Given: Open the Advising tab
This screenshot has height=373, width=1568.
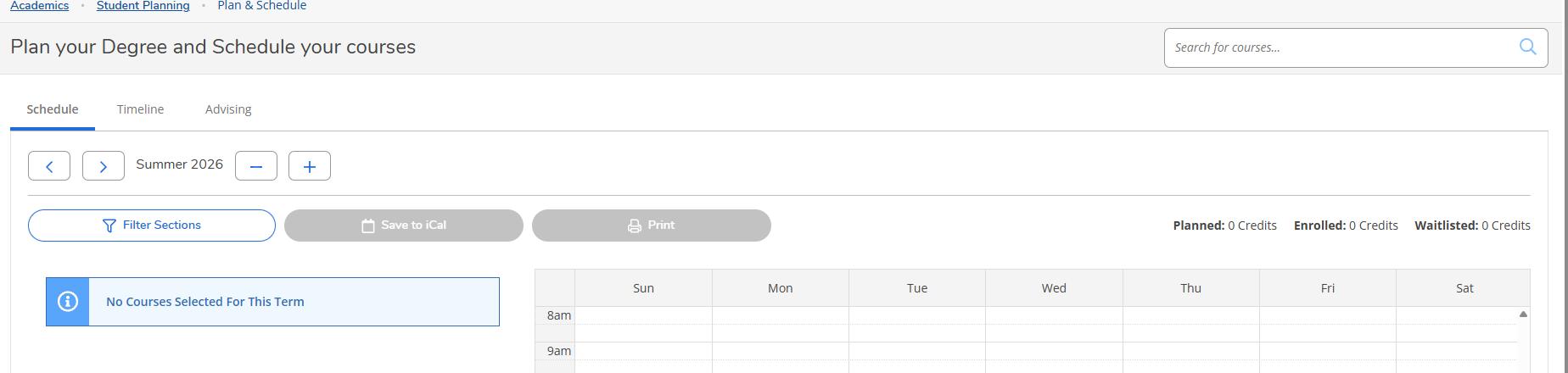Looking at the screenshot, I should pyautogui.click(x=228, y=109).
